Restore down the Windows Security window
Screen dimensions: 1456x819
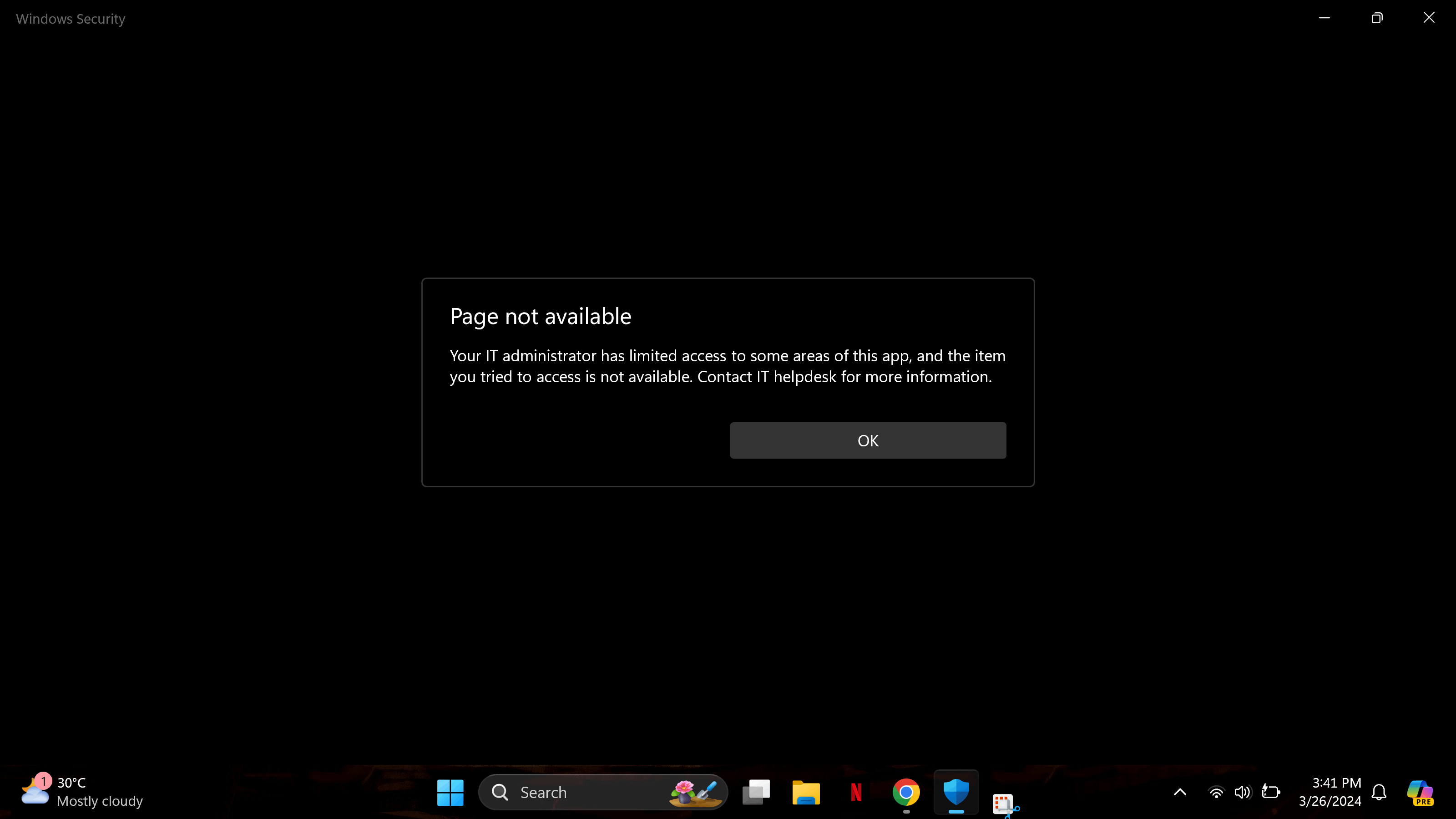coord(1377,18)
